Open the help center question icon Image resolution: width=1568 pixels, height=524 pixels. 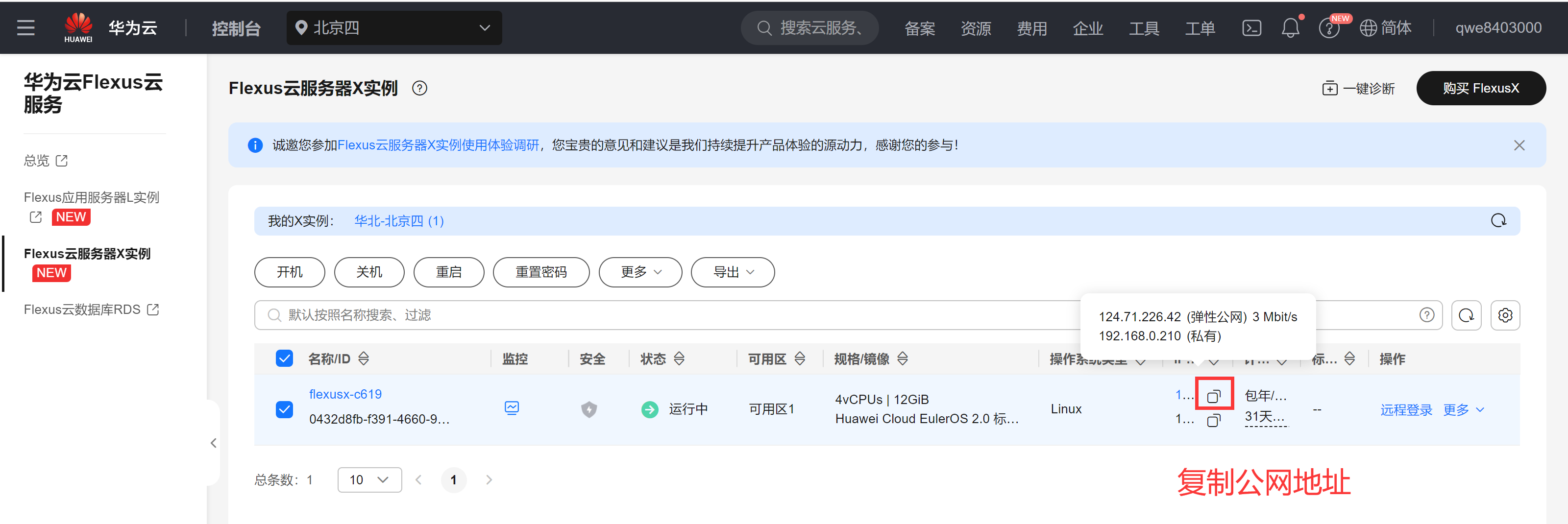click(1329, 28)
